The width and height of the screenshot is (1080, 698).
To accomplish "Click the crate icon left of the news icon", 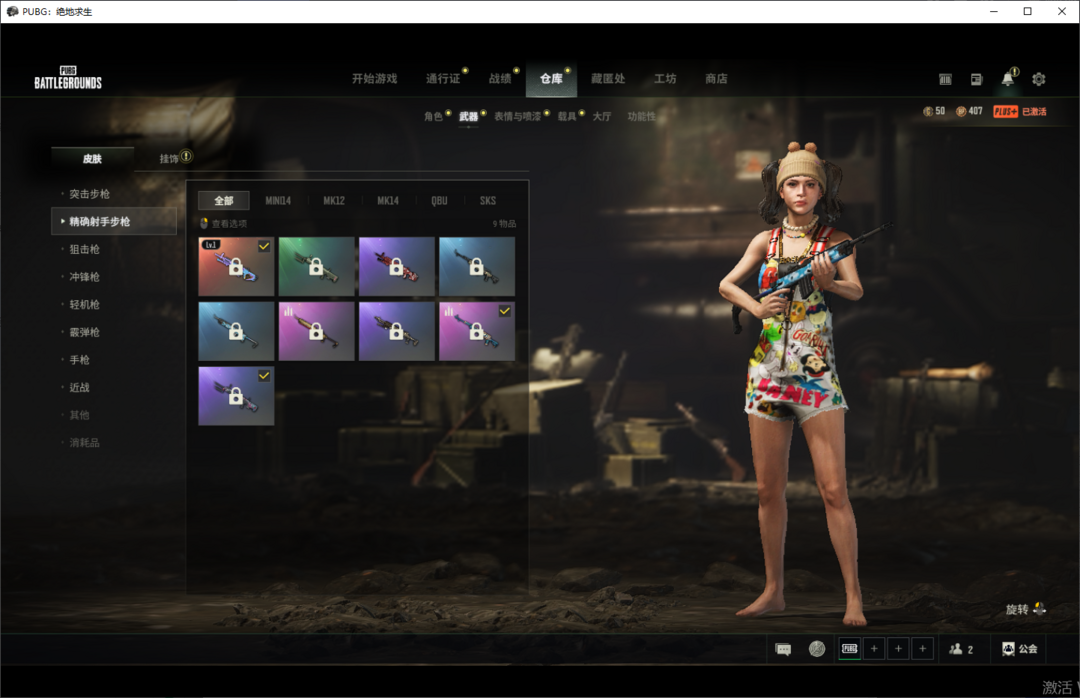I will pos(945,79).
